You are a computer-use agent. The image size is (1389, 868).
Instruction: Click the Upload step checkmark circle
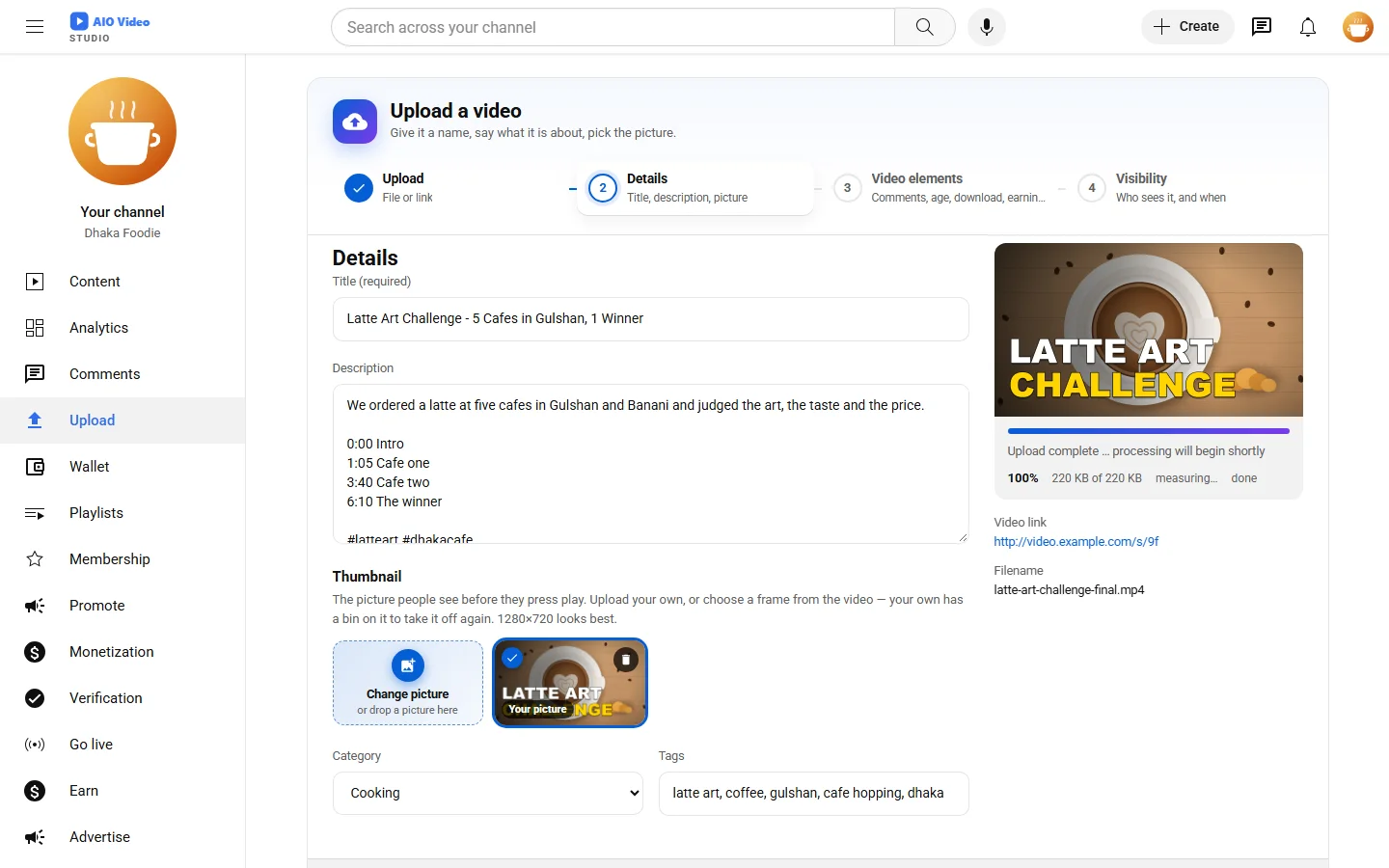[x=359, y=188]
